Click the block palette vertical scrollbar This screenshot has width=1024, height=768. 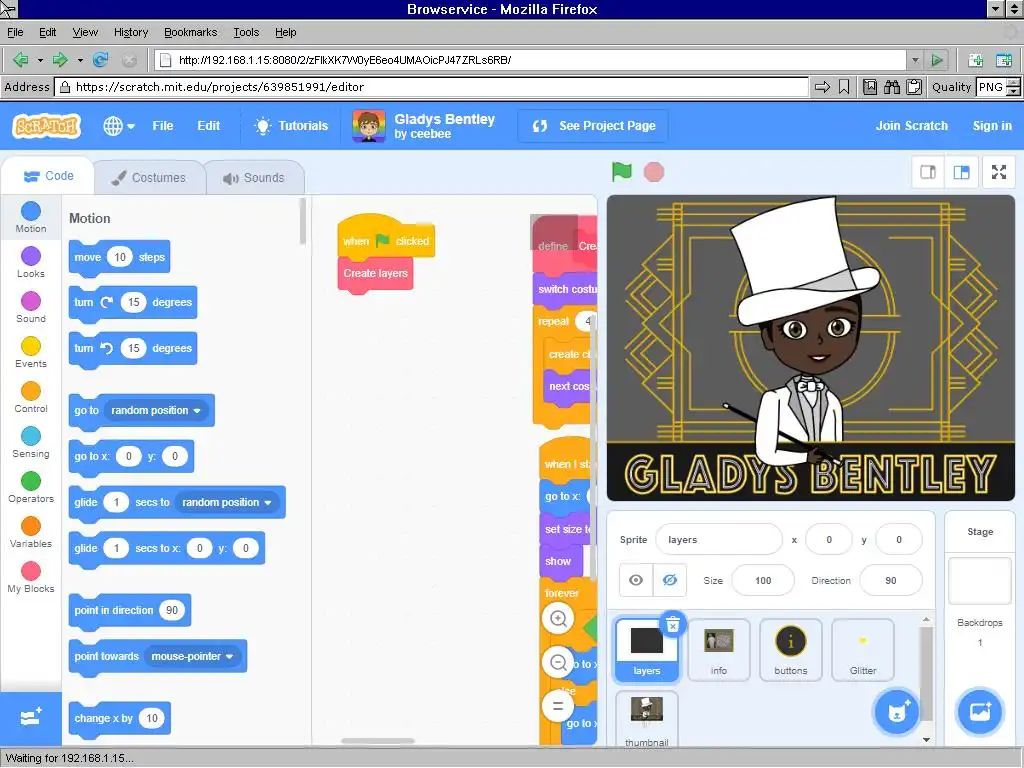(302, 221)
